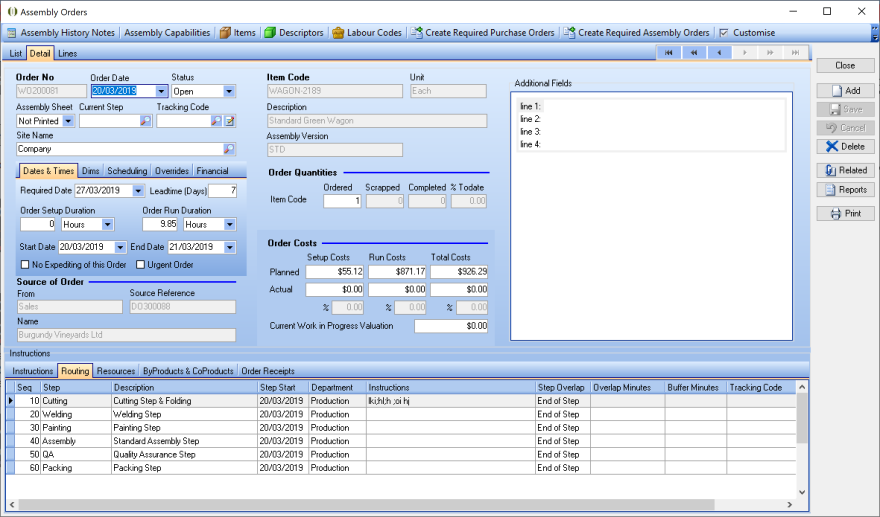Image resolution: width=880 pixels, height=517 pixels.
Task: Click the Reports button
Action: point(846,190)
